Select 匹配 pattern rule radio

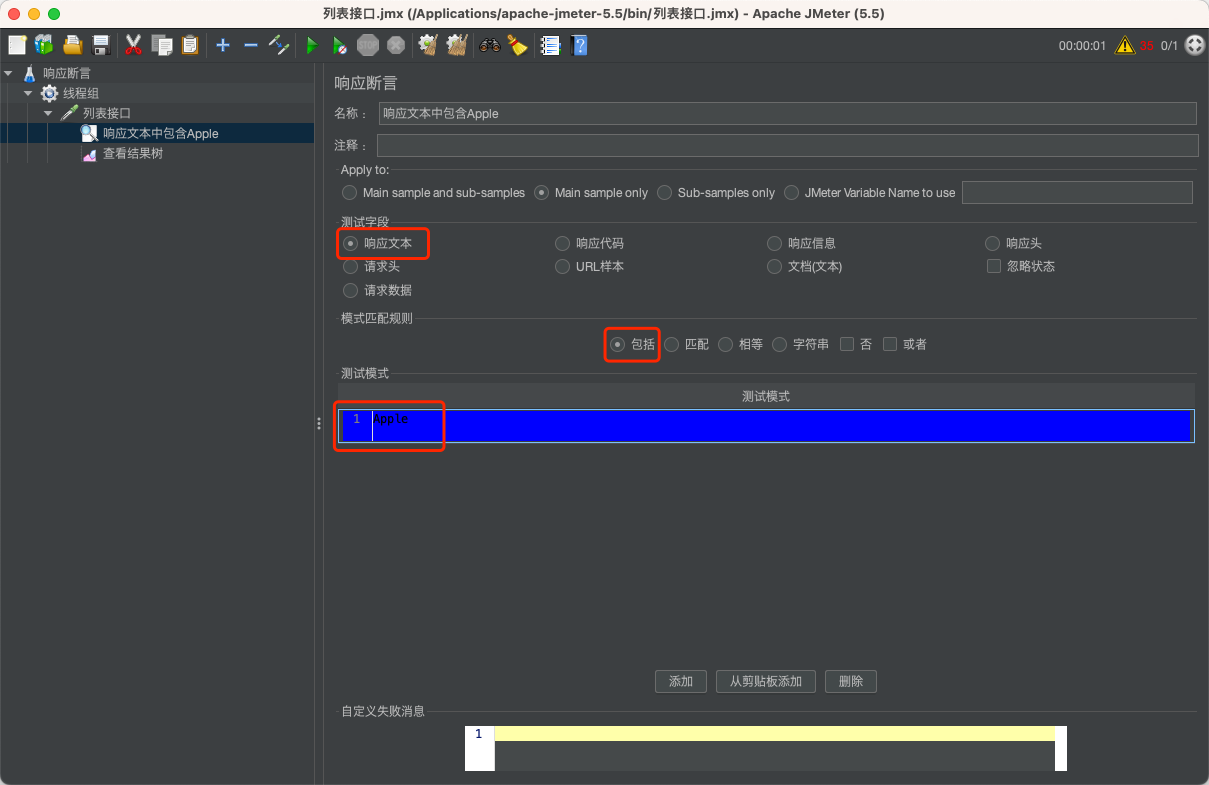pyautogui.click(x=671, y=344)
